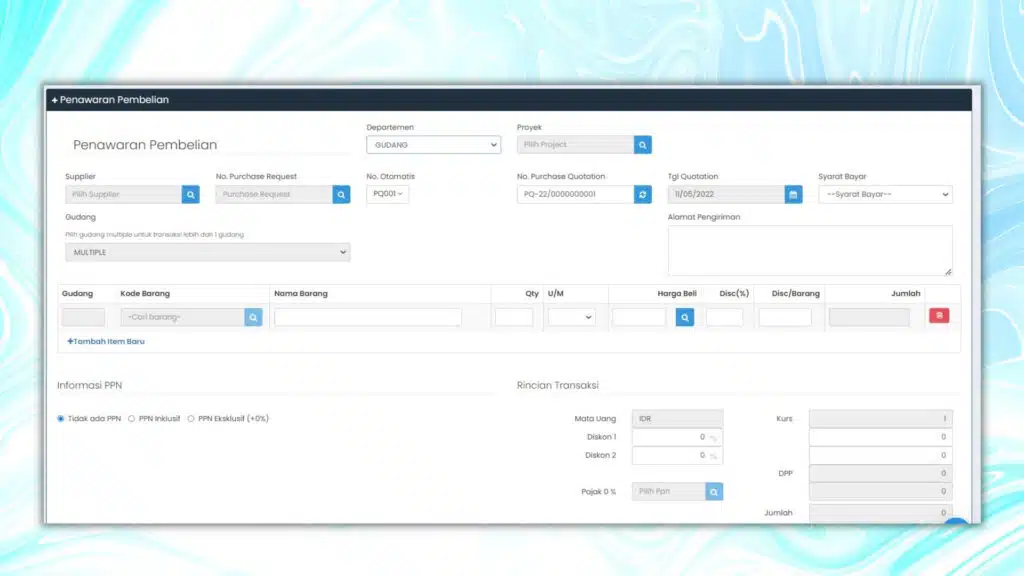Image resolution: width=1024 pixels, height=576 pixels.
Task: Click the Harga Beli search icon
Action: tap(685, 317)
